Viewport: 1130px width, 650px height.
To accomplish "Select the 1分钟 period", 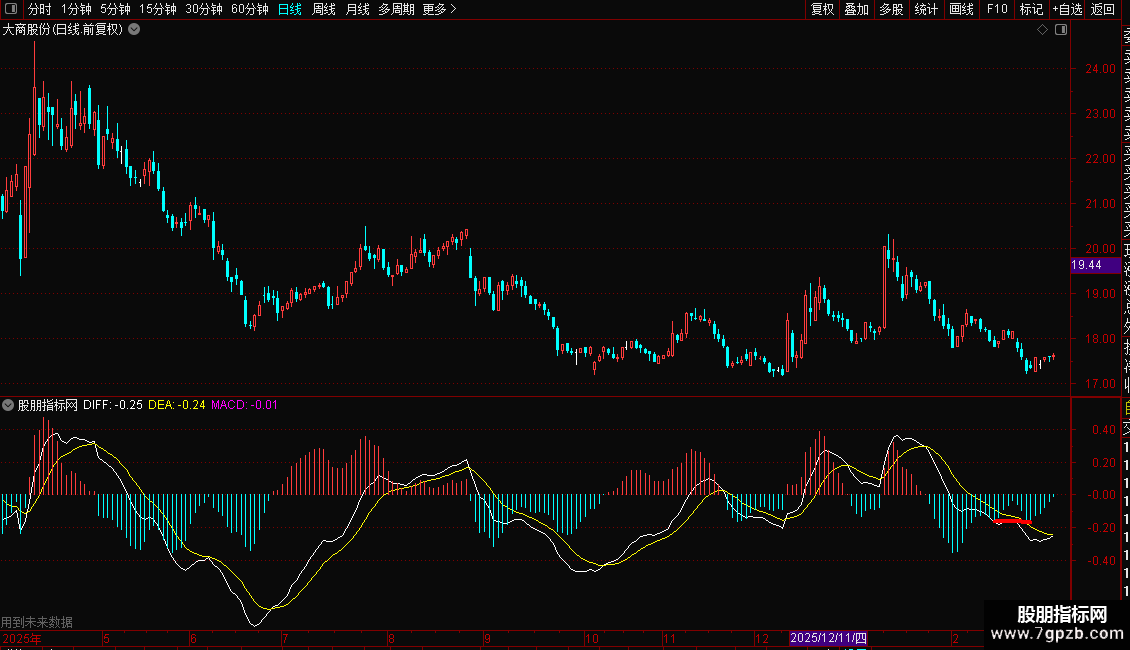I will point(76,9).
